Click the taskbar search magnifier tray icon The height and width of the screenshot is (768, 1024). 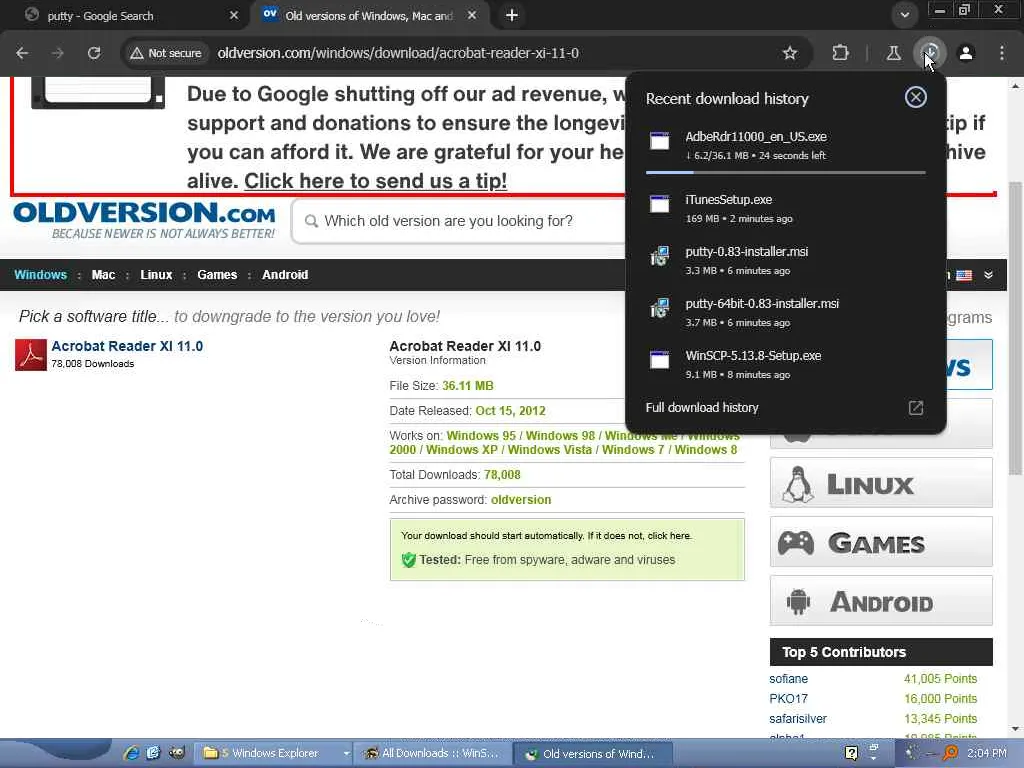click(x=950, y=753)
